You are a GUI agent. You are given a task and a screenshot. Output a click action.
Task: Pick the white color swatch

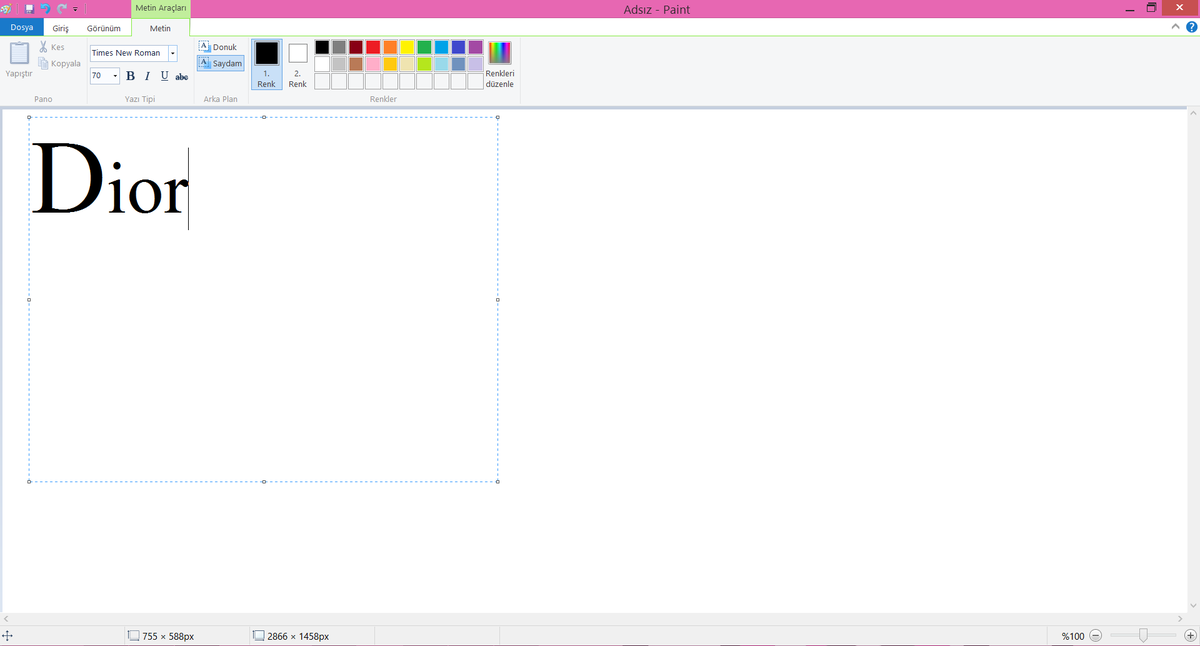click(322, 64)
